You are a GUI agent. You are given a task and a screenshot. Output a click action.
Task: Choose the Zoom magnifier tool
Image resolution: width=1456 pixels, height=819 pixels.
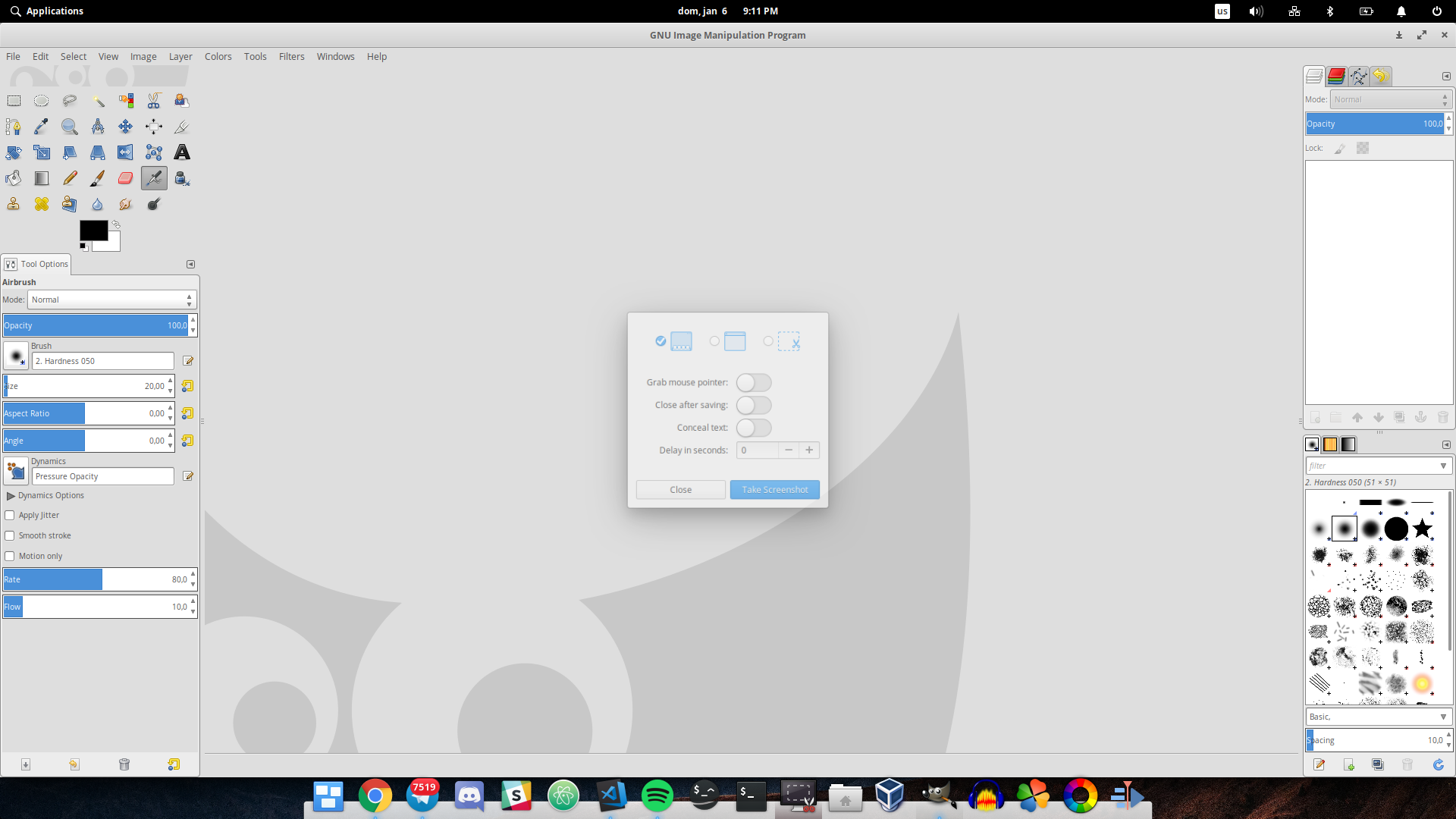point(70,127)
